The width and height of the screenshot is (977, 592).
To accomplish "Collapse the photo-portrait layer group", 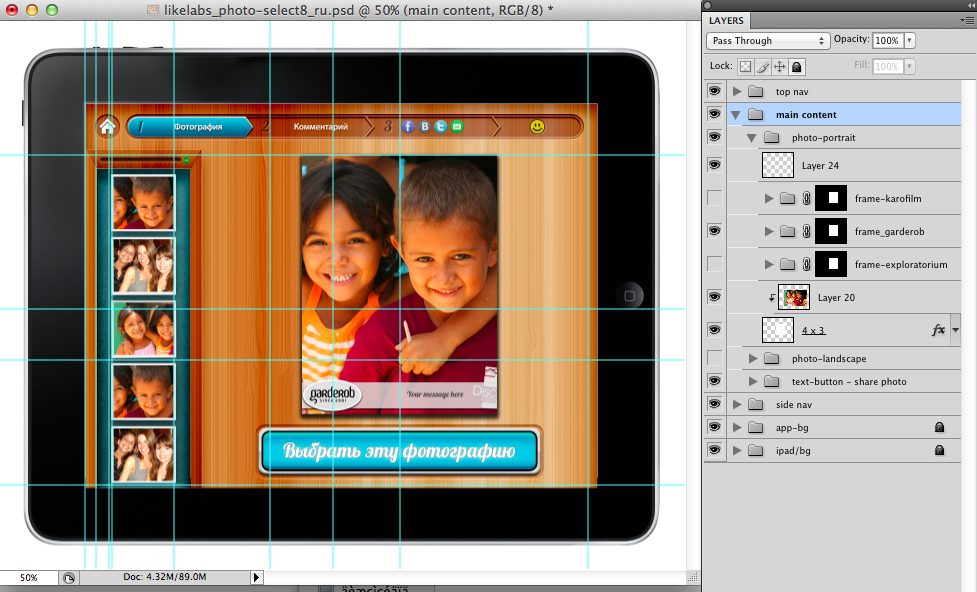I will point(752,137).
